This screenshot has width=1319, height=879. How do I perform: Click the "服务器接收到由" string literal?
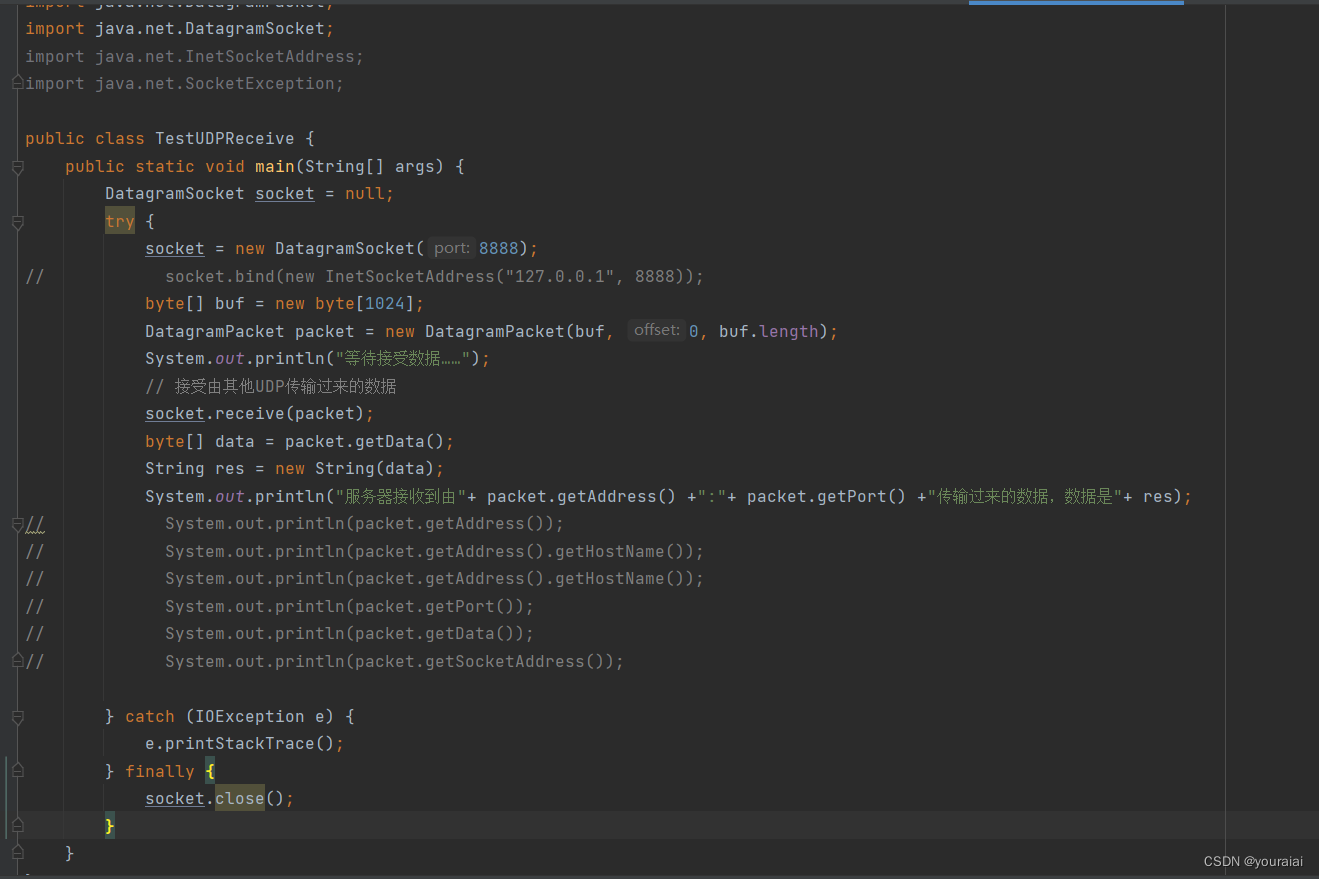click(401, 496)
